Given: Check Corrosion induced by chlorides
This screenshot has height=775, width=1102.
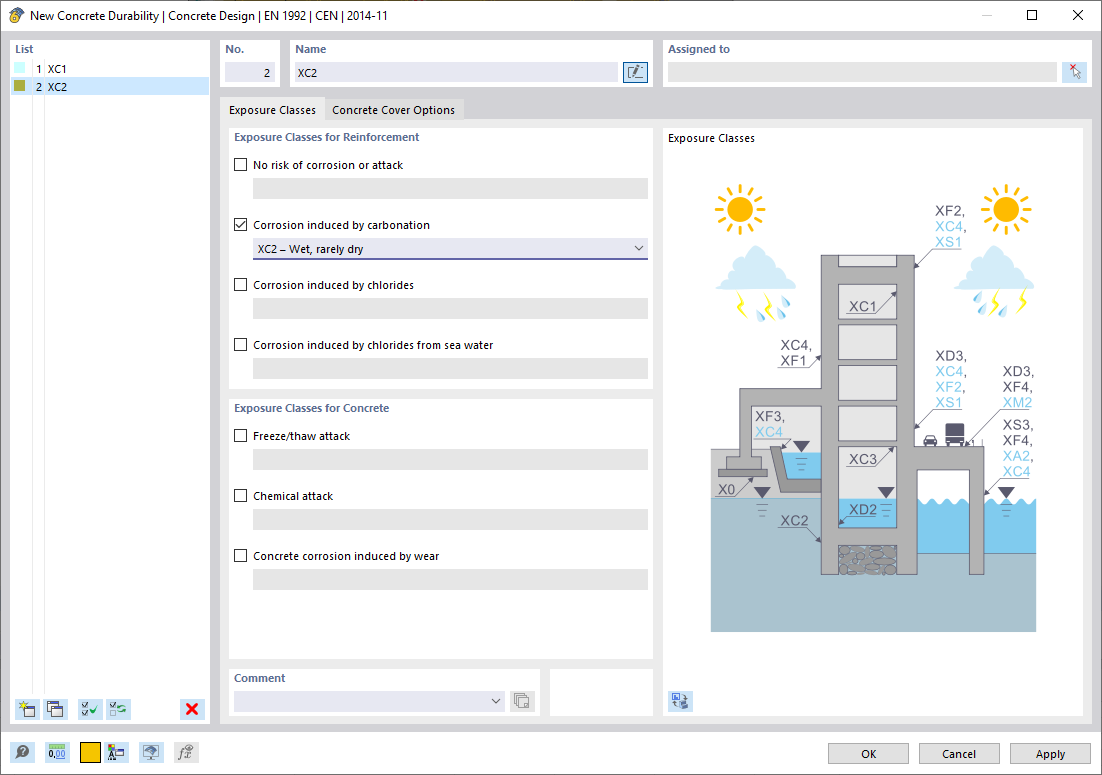Looking at the screenshot, I should tap(240, 284).
